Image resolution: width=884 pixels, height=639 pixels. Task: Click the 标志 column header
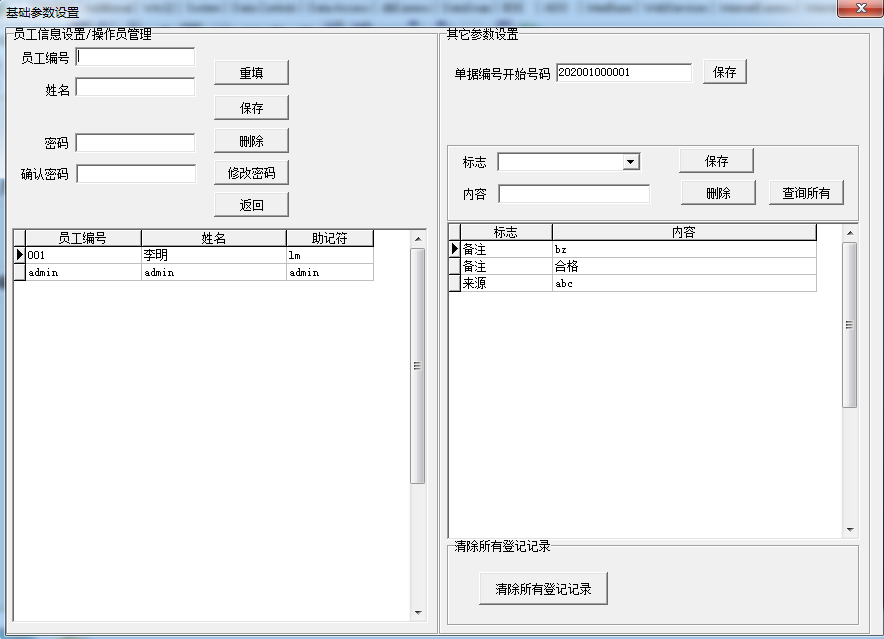tap(506, 232)
